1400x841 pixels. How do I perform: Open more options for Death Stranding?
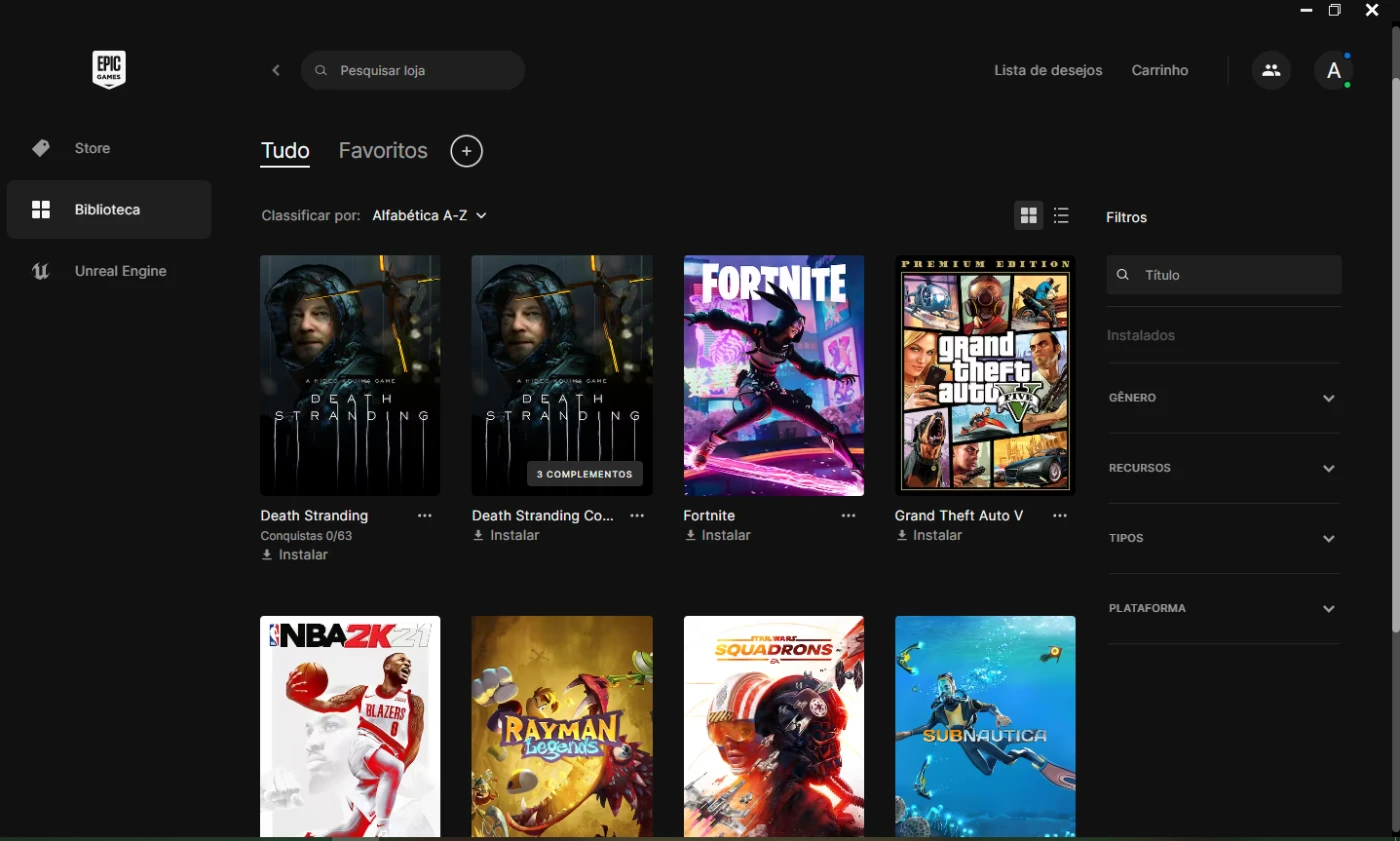click(x=425, y=516)
